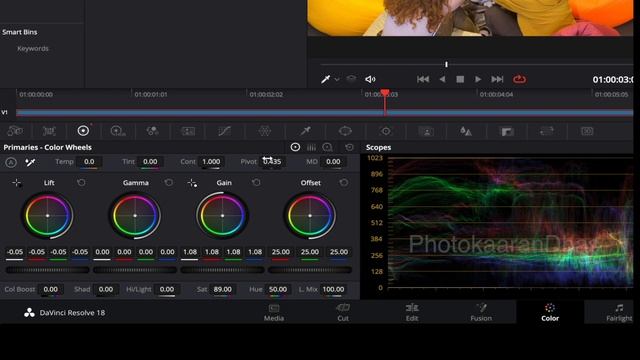Screen dimensions: 640x360
Task: Open the Camera Raw palette
Action: click(15, 131)
